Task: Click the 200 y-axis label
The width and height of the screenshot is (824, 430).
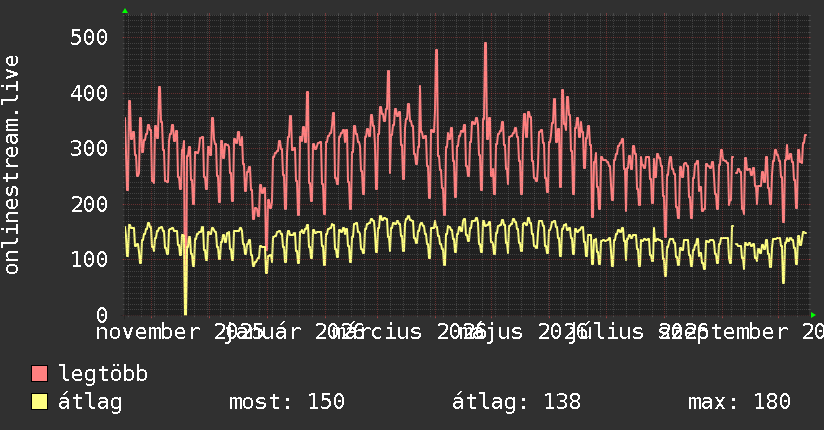Action: 89,204
